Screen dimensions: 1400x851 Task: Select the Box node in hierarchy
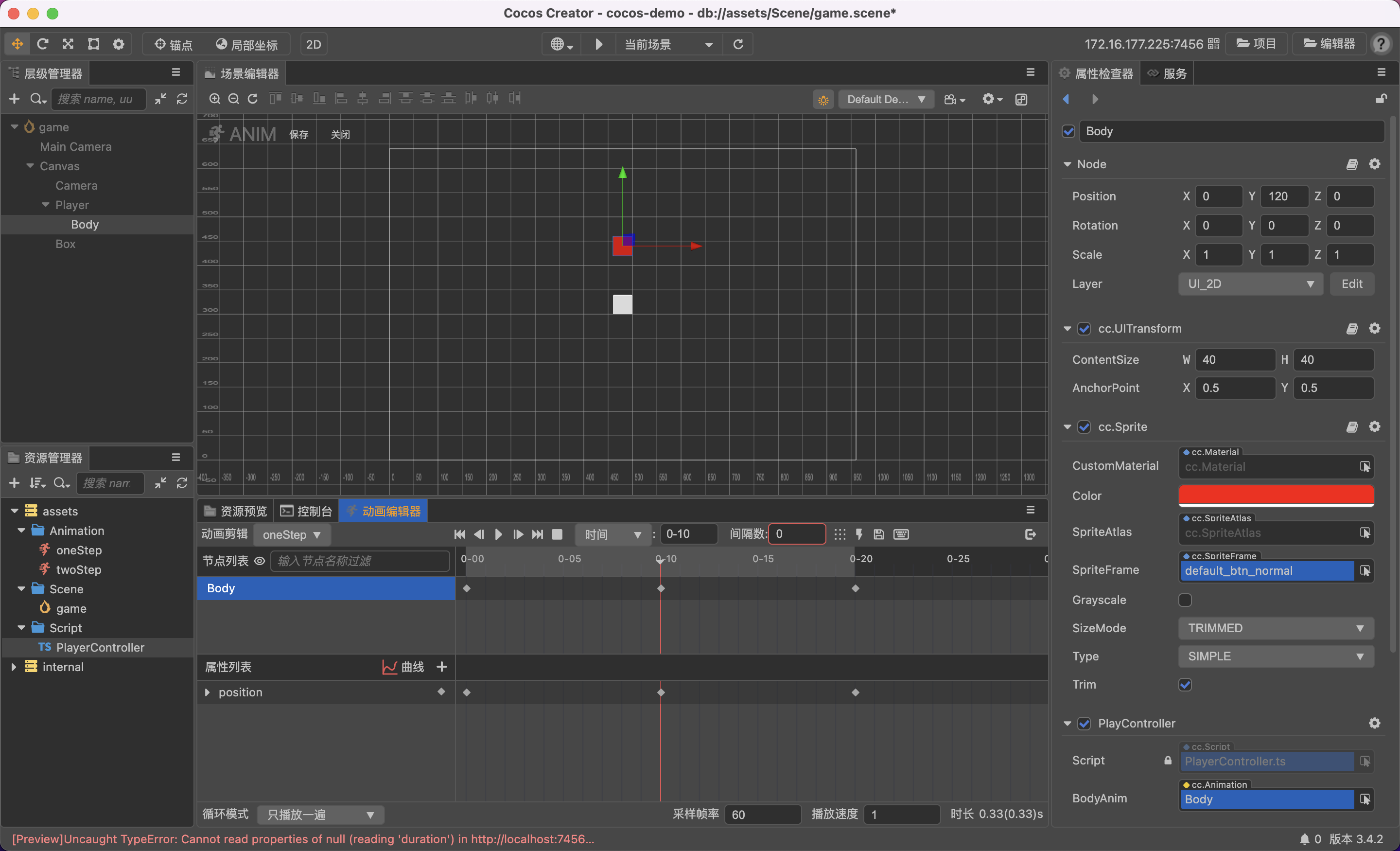pos(65,244)
